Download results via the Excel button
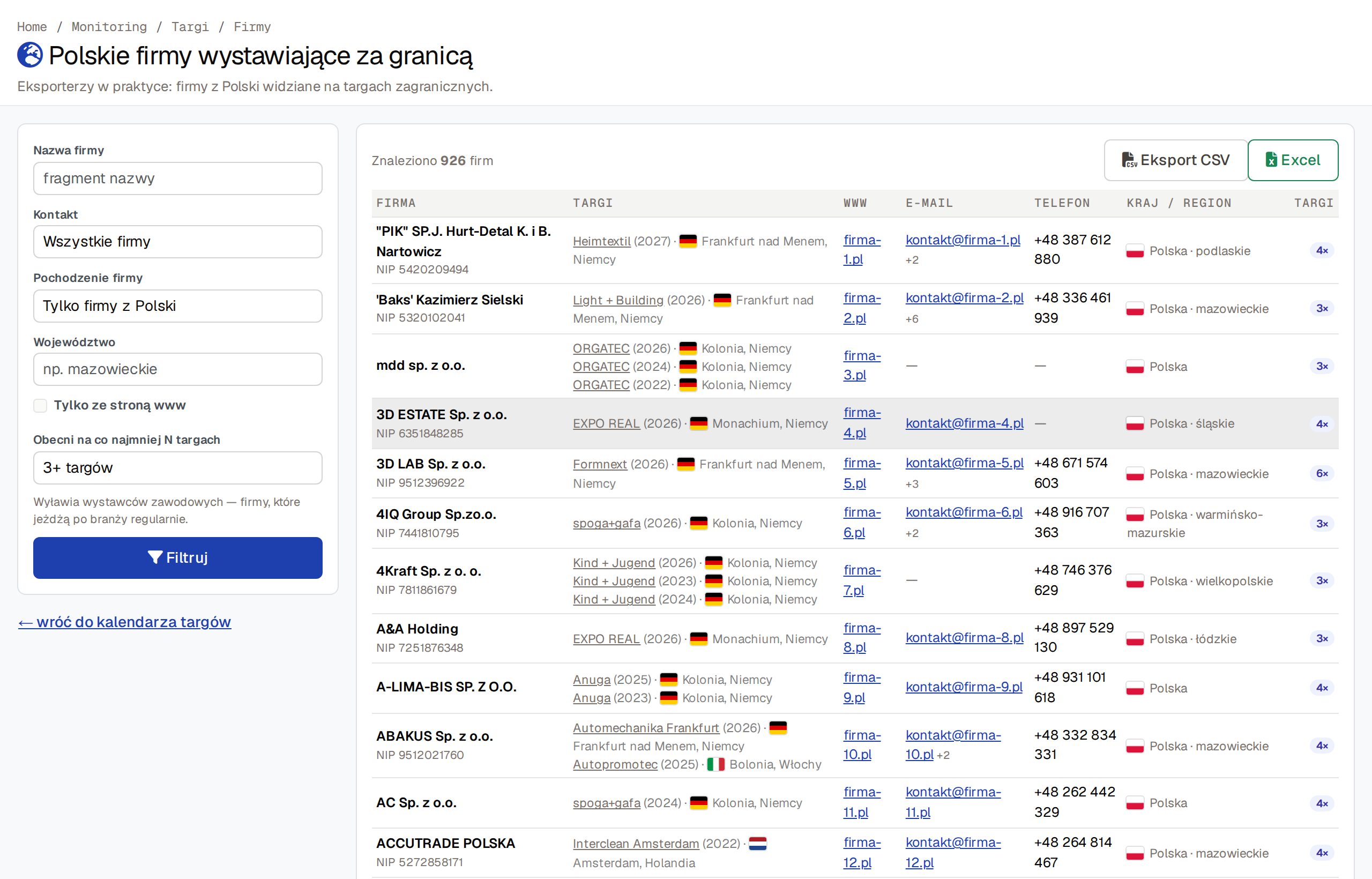The image size is (1372, 879). 1293,160
